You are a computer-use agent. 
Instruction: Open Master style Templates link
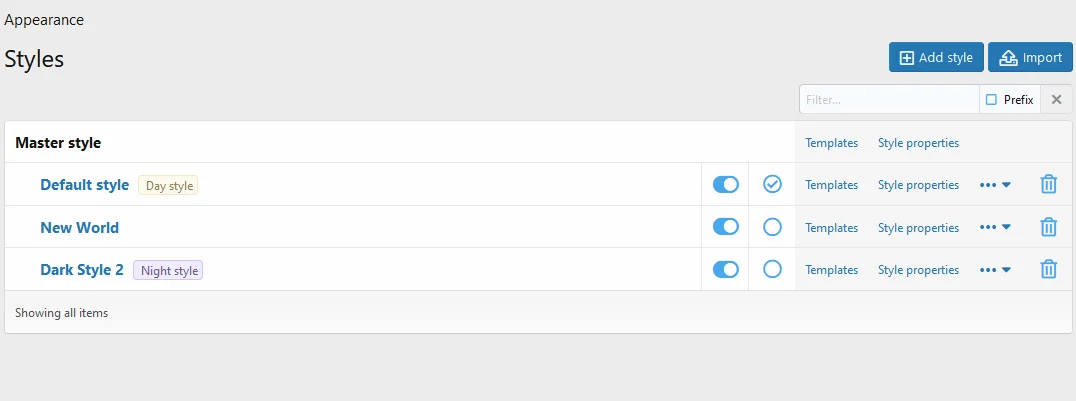831,143
